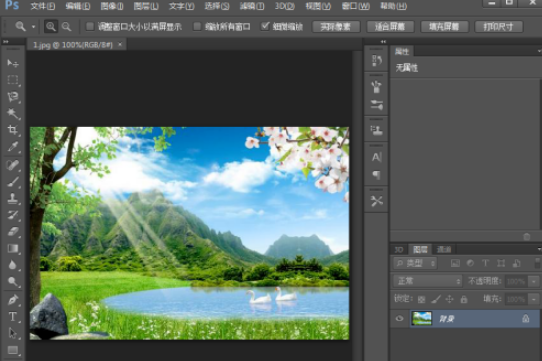Enable zoom all windows checkbox
Image resolution: width=542 pixels, height=361 pixels.
[x=197, y=26]
